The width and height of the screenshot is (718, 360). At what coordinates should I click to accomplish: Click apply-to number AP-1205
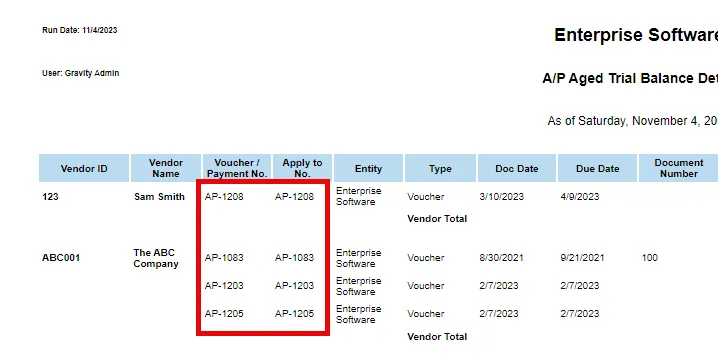tap(294, 313)
